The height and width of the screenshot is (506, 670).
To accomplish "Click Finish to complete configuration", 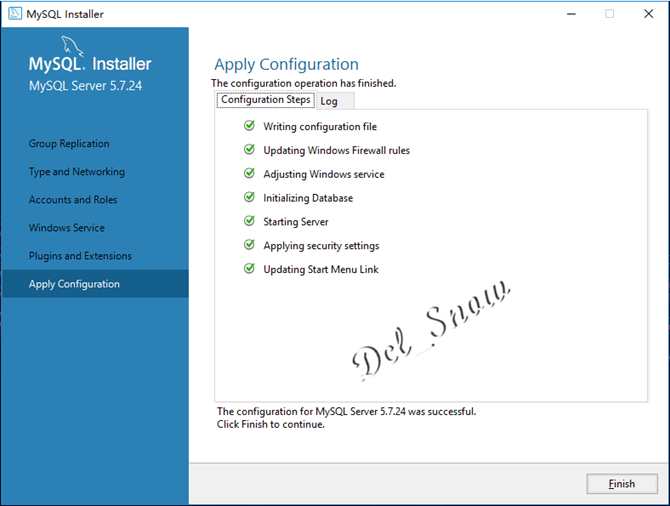I will [x=622, y=484].
